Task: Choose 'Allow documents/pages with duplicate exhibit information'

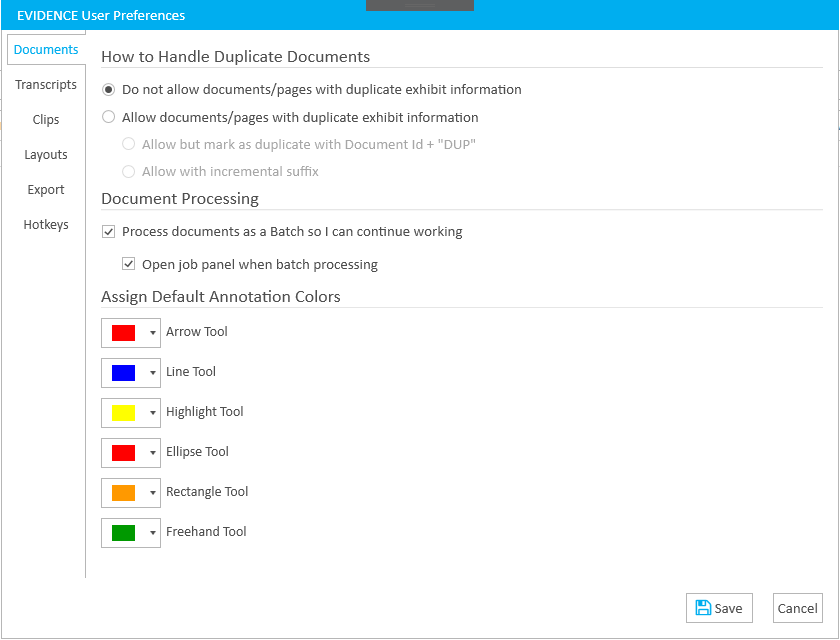Action: click(x=109, y=117)
